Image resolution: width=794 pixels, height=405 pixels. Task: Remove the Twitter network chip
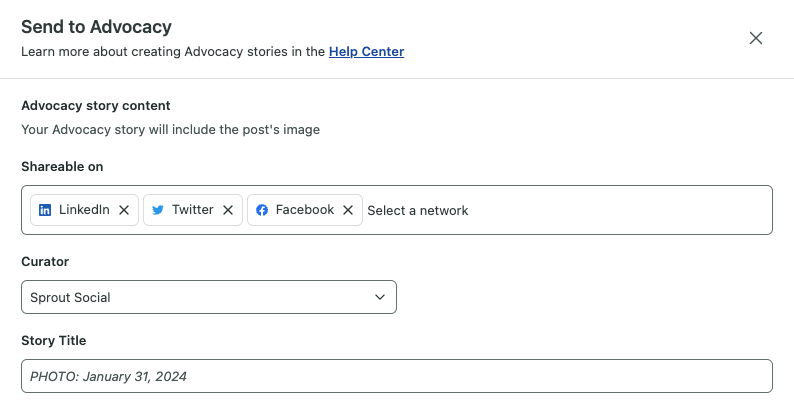pos(228,210)
